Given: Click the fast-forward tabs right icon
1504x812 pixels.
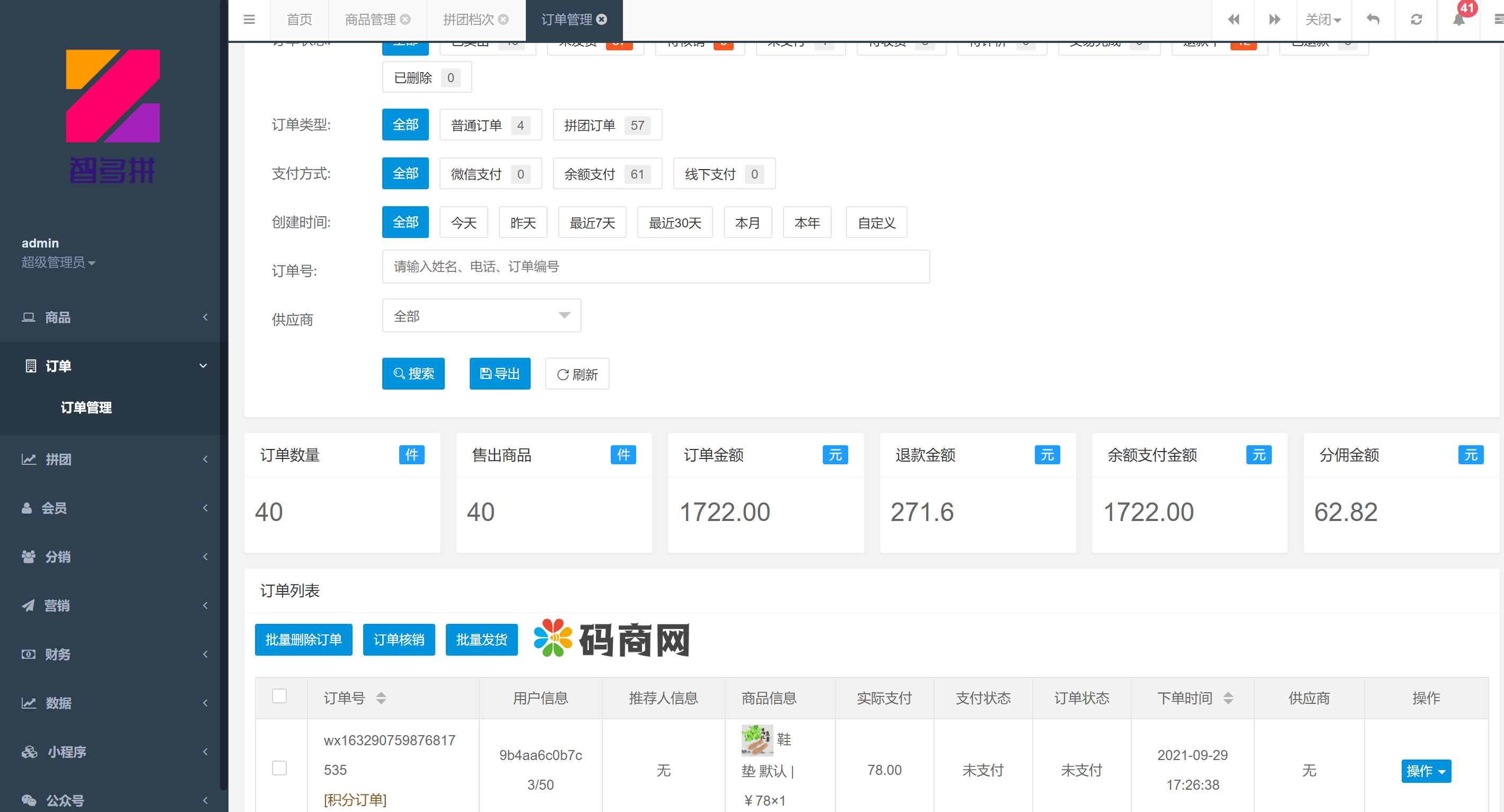Looking at the screenshot, I should point(1274,19).
